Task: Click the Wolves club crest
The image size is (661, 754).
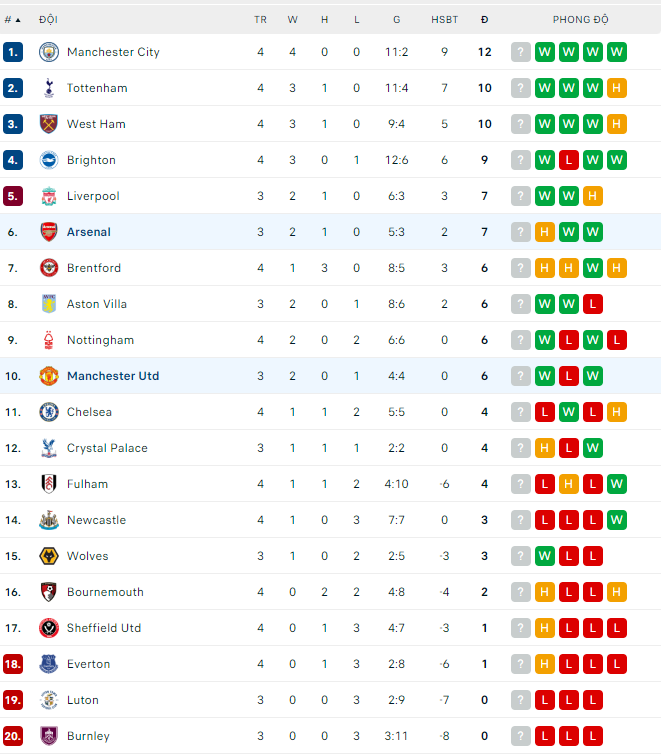Action: (49, 556)
